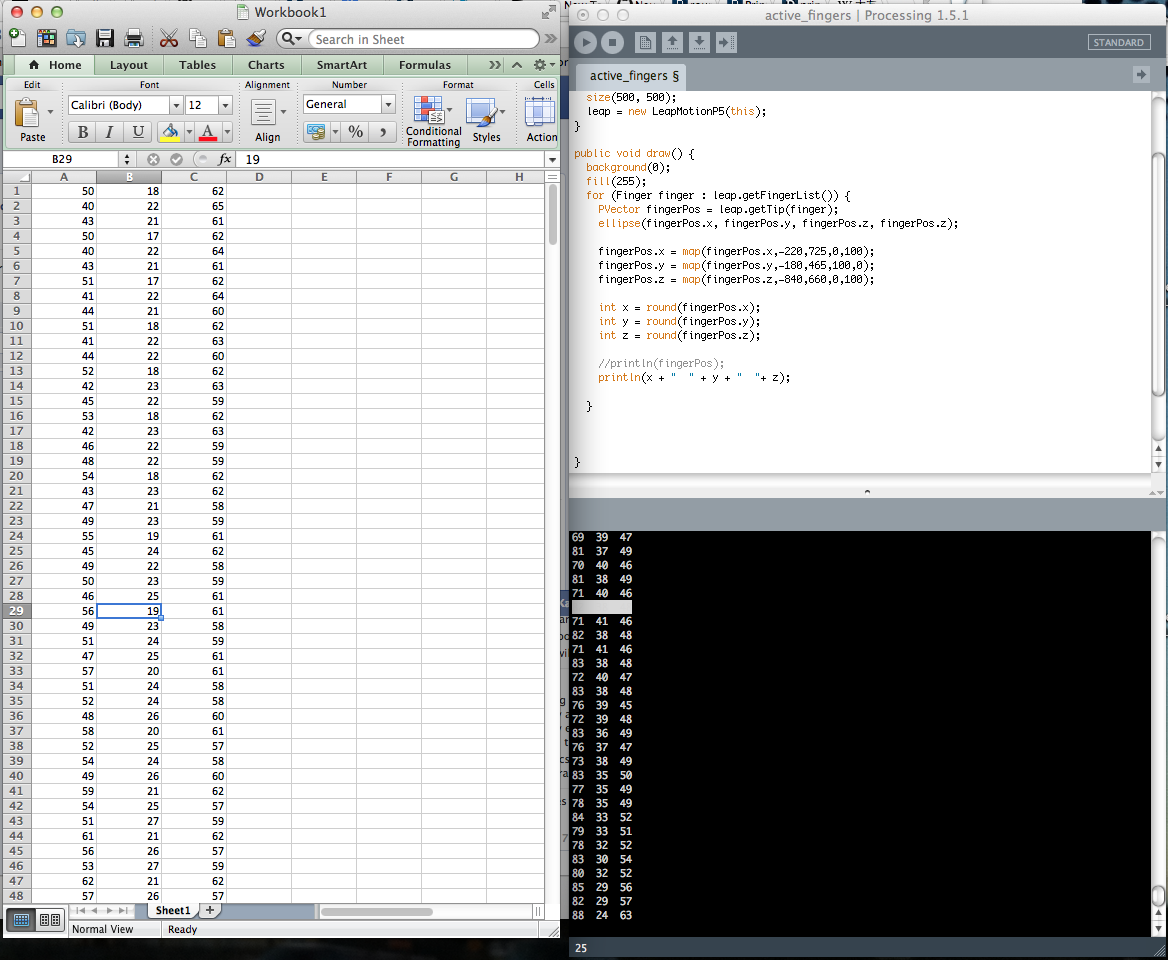Screen dimensions: 1168x960
Task: Select the Sheet1 worksheet tab
Action: (x=173, y=910)
